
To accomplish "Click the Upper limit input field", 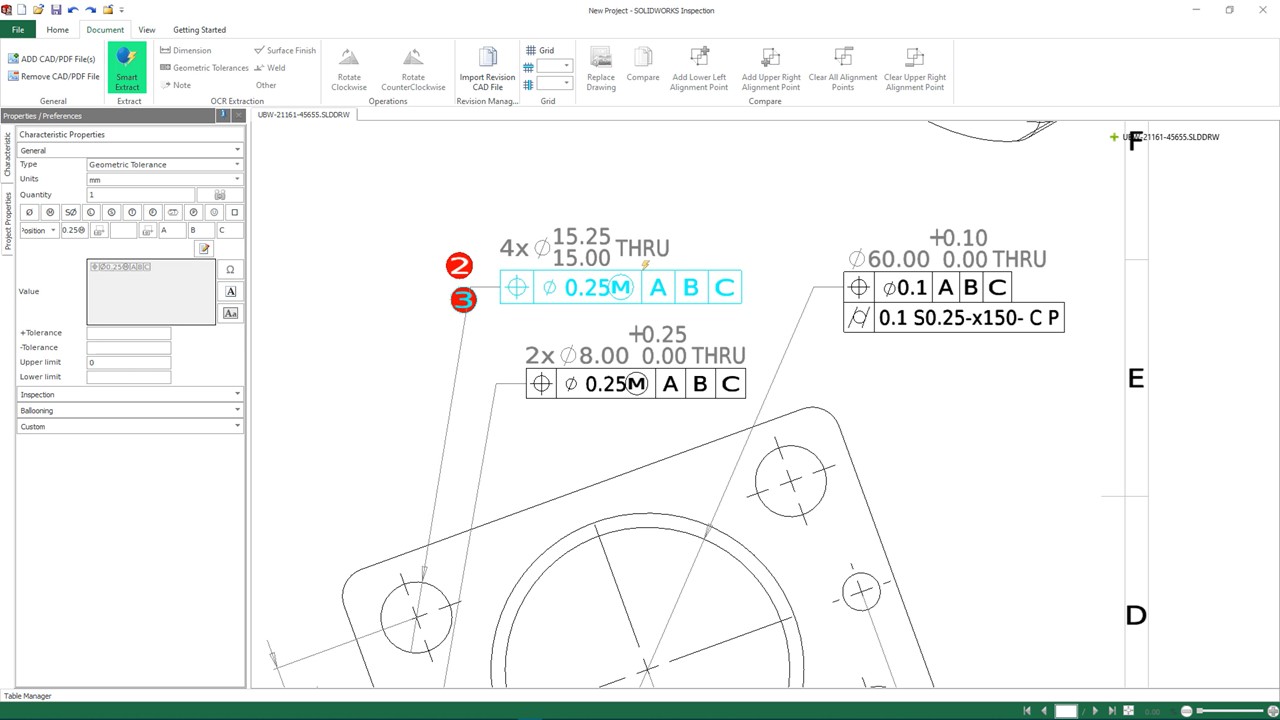I will coord(129,362).
